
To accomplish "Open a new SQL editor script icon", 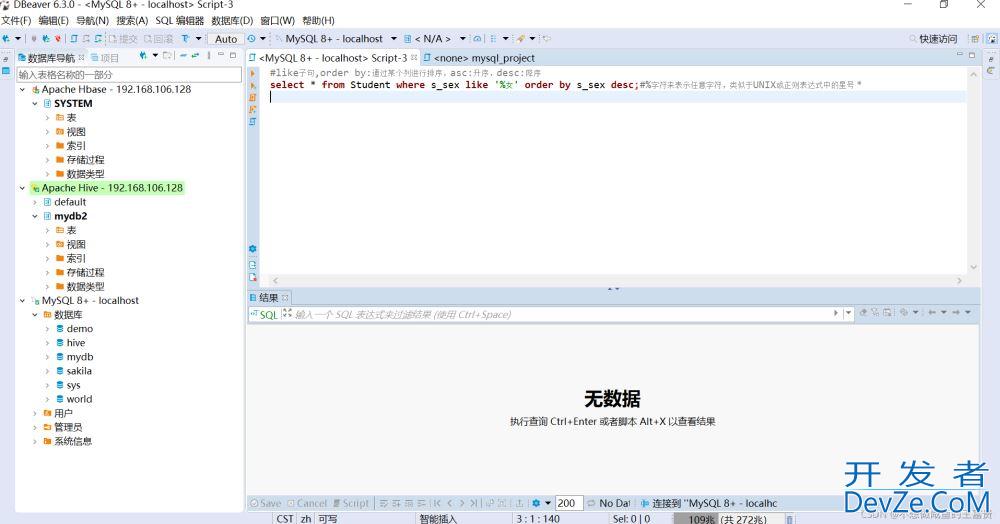I will point(74,39).
